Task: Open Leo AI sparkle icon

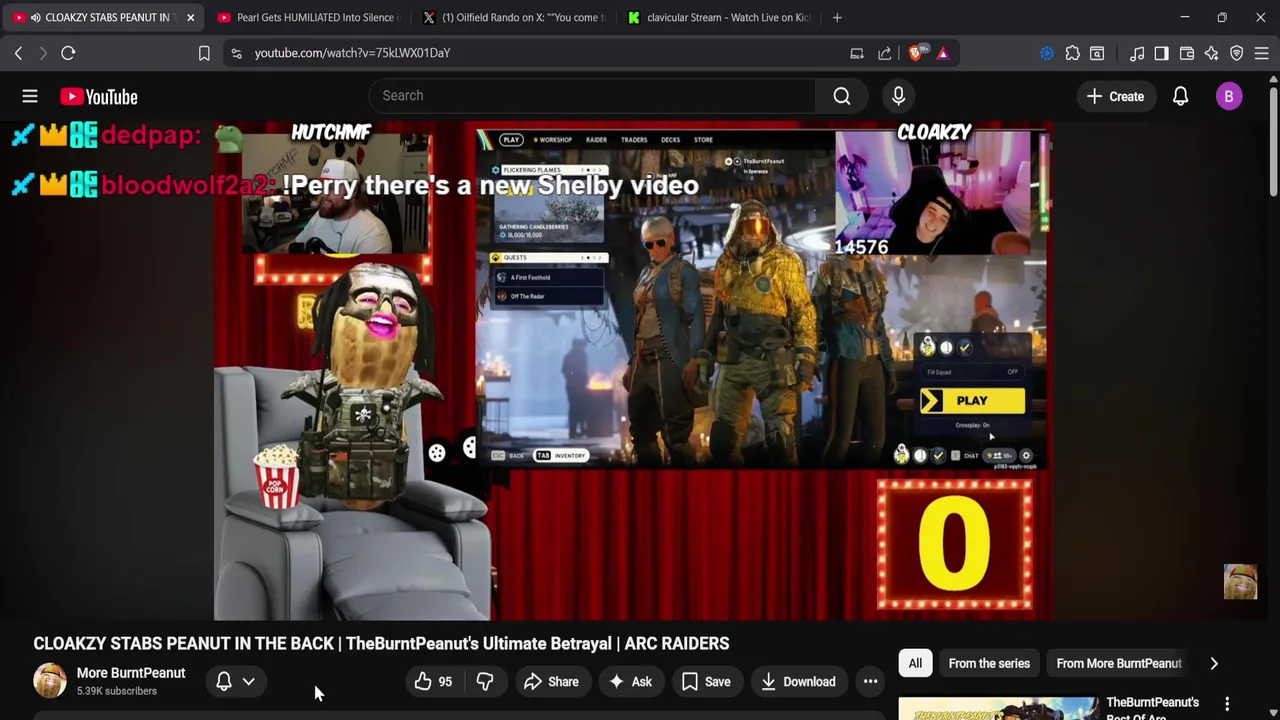Action: click(x=1211, y=53)
